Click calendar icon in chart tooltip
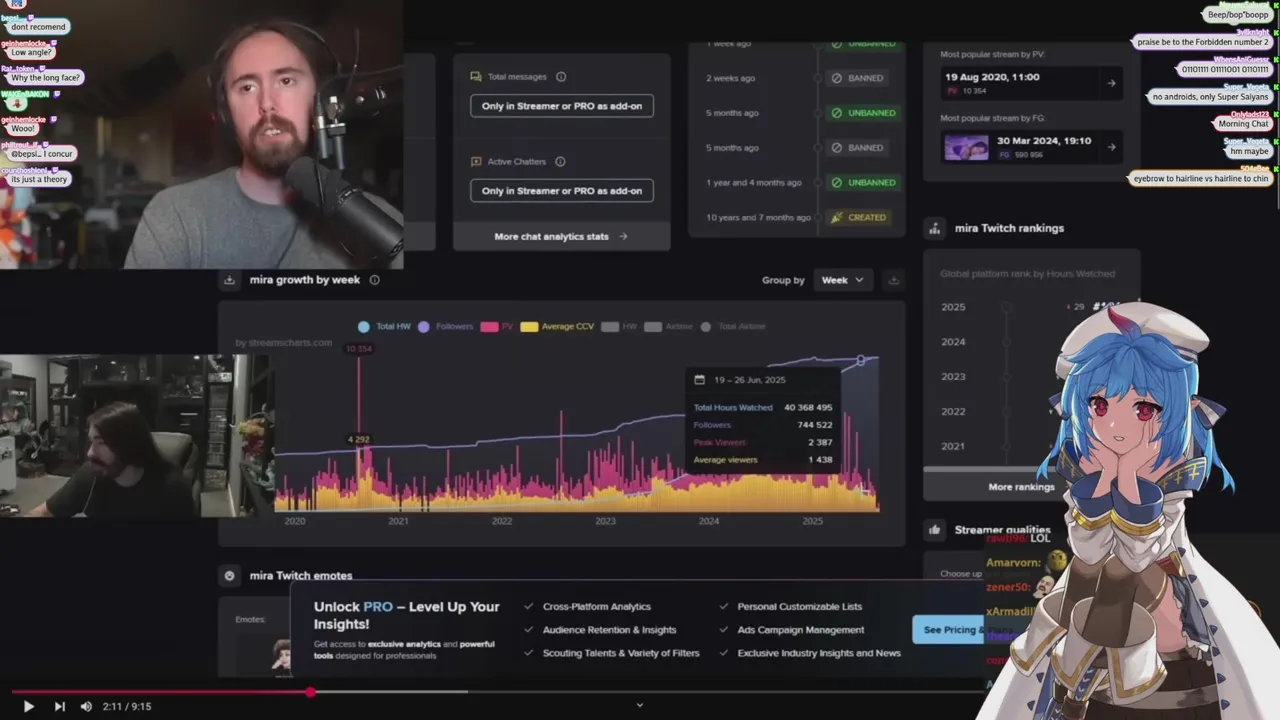The width and height of the screenshot is (1280, 720). 699,380
